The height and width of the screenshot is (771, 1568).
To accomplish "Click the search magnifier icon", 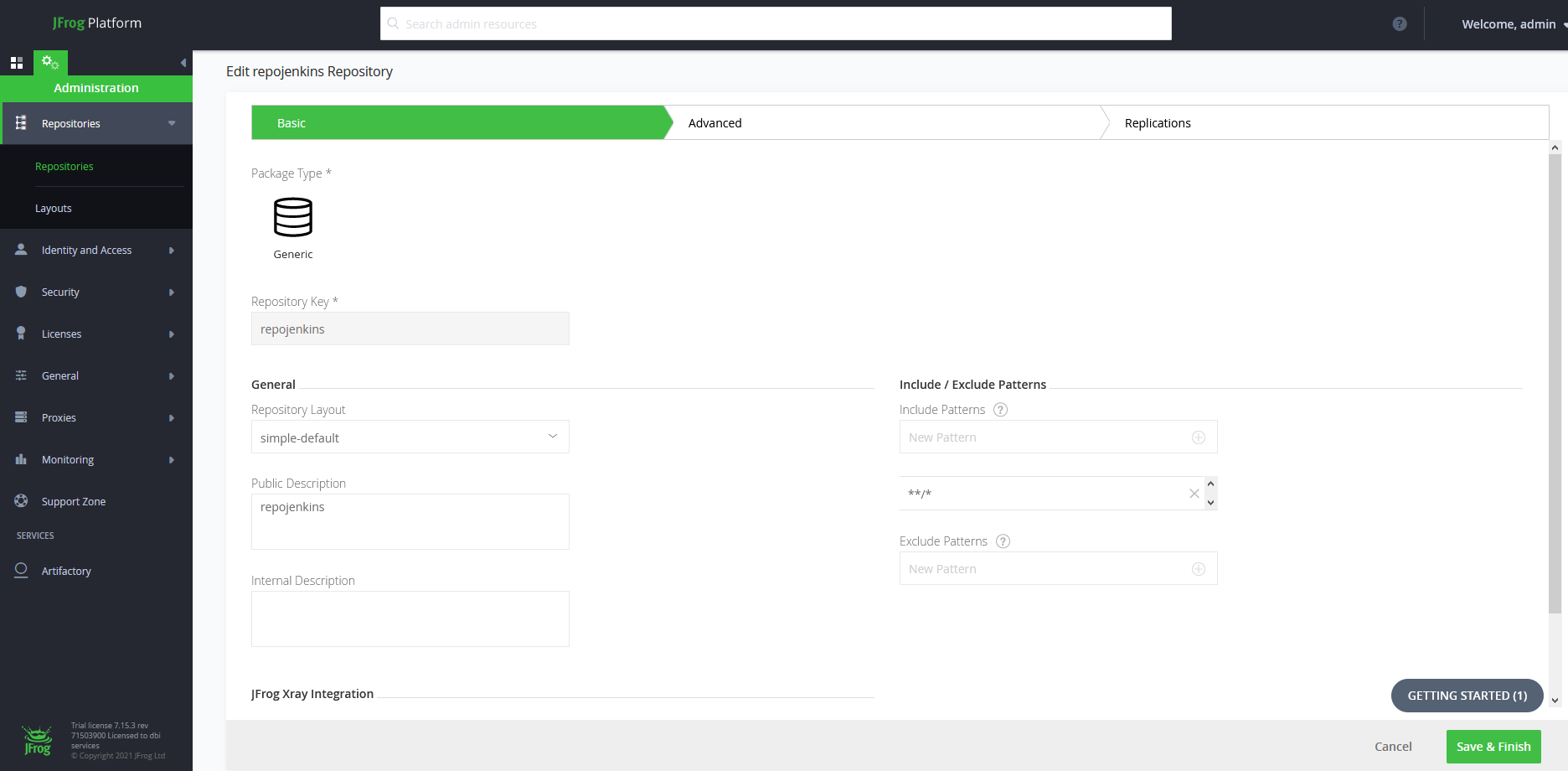I will coord(393,23).
